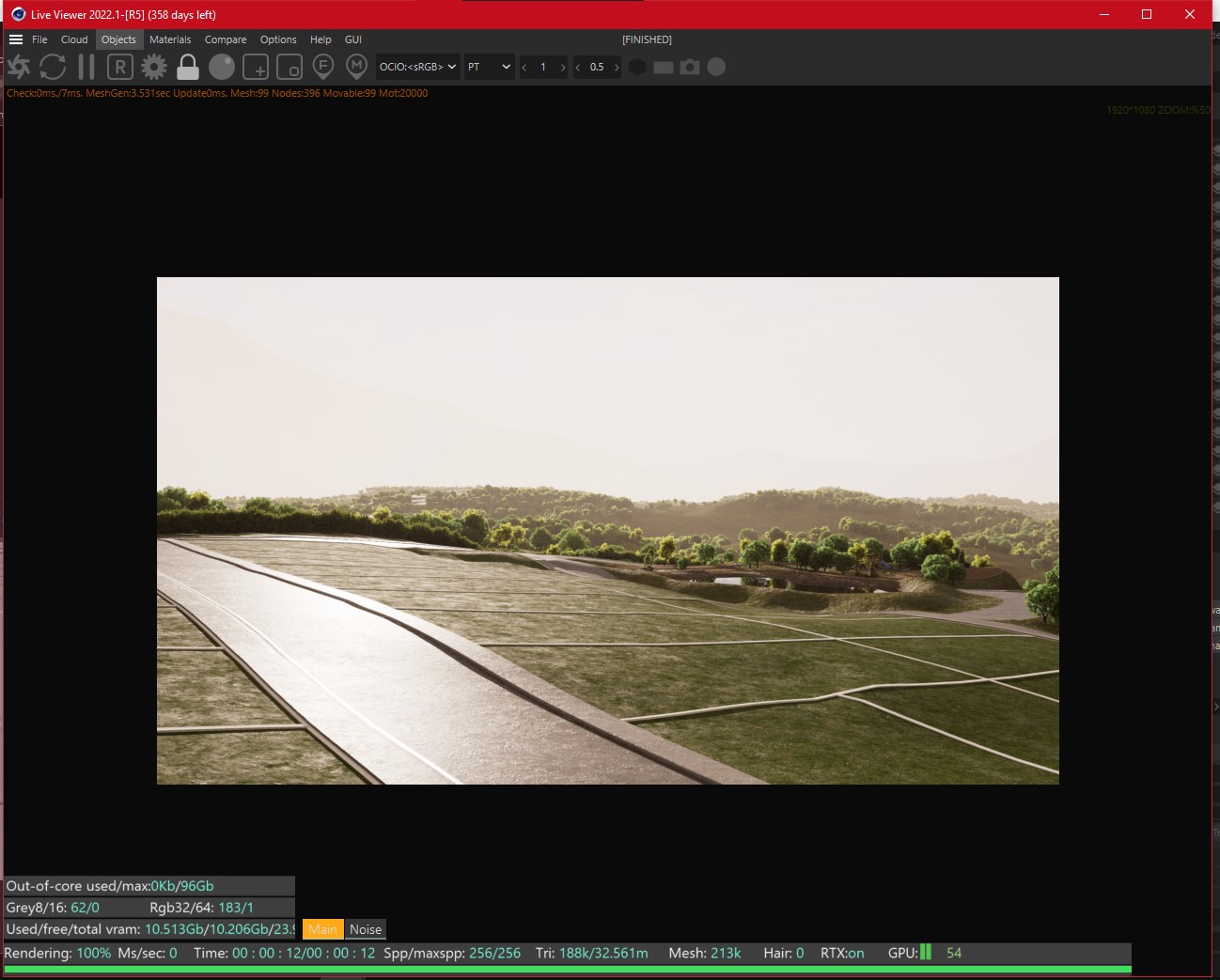The image size is (1220, 980).
Task: Send scene and restart new render
Action: [19, 67]
